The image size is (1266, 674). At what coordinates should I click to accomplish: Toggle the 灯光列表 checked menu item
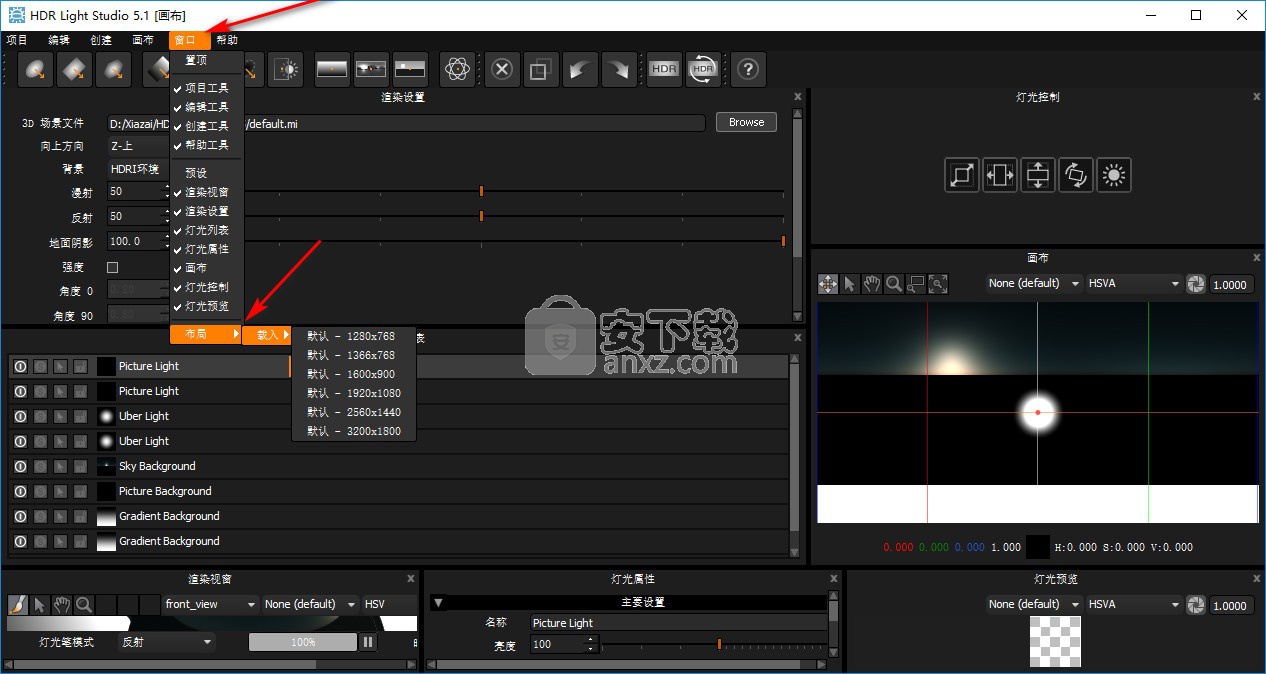click(x=207, y=230)
